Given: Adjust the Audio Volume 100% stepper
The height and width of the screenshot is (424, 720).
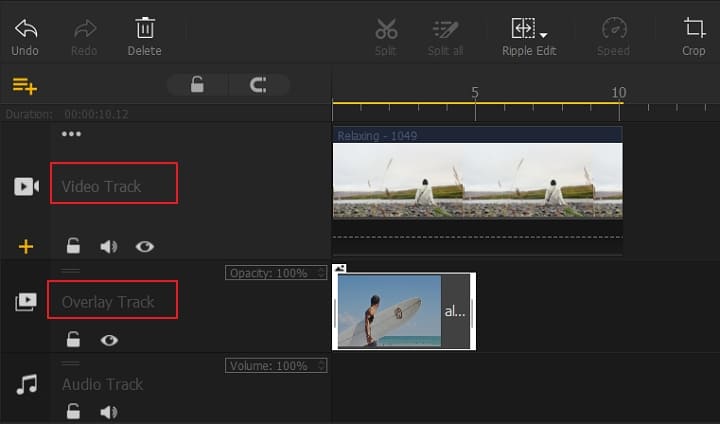Looking at the screenshot, I should pyautogui.click(x=321, y=366).
